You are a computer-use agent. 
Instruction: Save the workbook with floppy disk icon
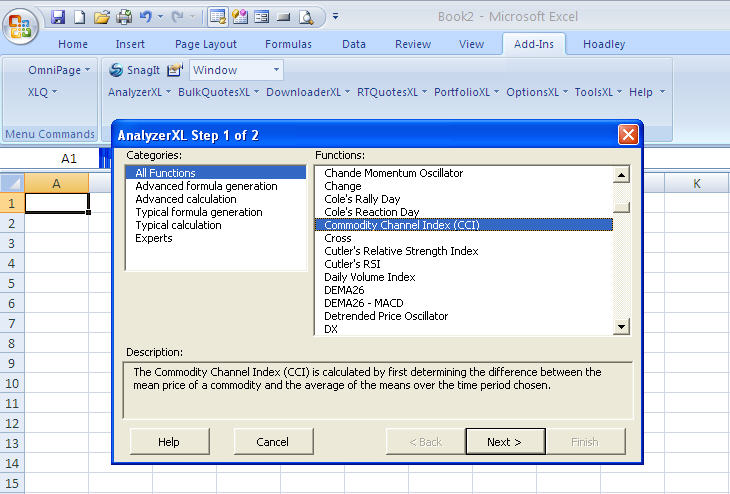point(58,17)
